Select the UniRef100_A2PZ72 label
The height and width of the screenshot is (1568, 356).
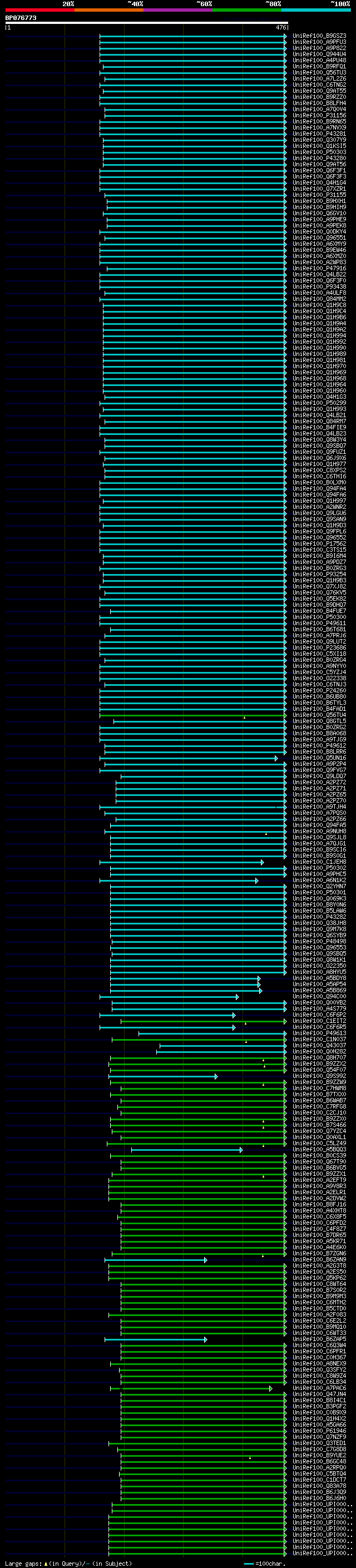(319, 782)
